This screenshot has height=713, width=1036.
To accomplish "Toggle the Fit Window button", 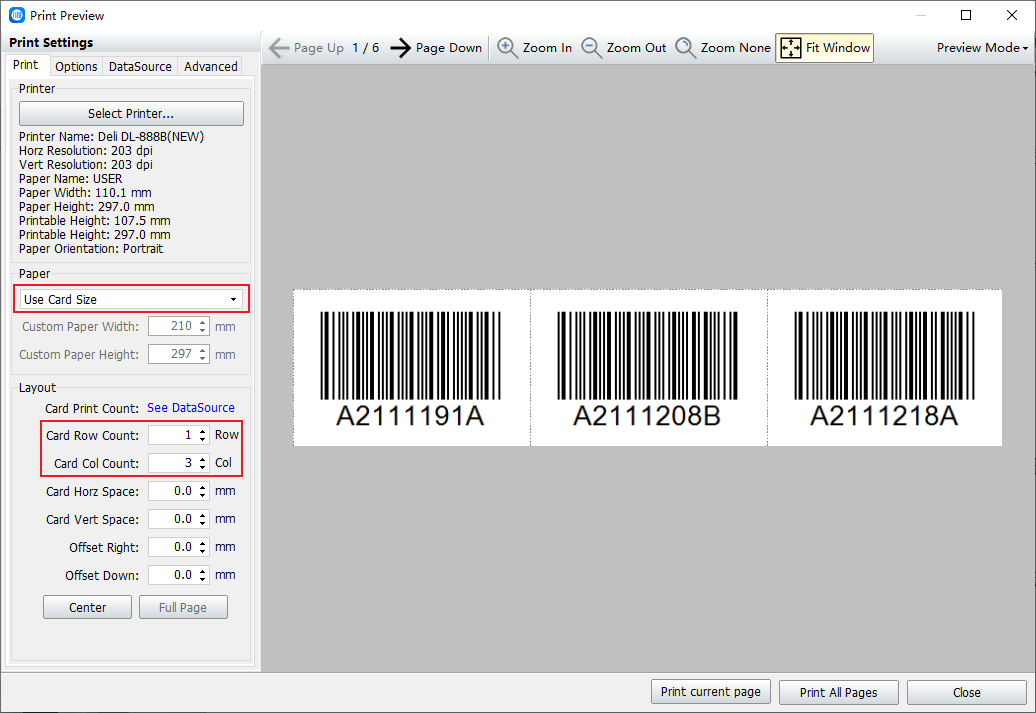I will pyautogui.click(x=824, y=48).
